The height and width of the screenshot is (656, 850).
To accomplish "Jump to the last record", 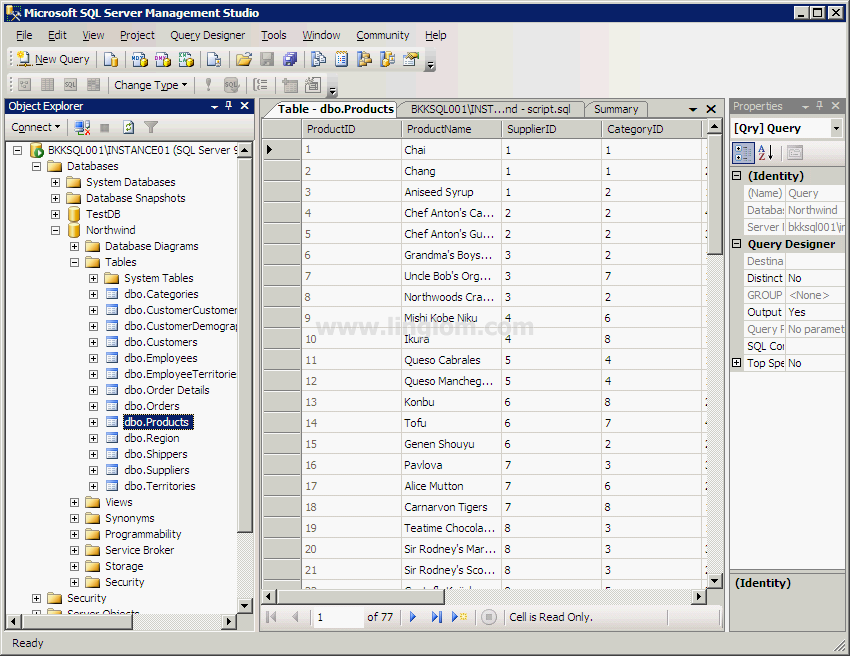I will tap(436, 617).
